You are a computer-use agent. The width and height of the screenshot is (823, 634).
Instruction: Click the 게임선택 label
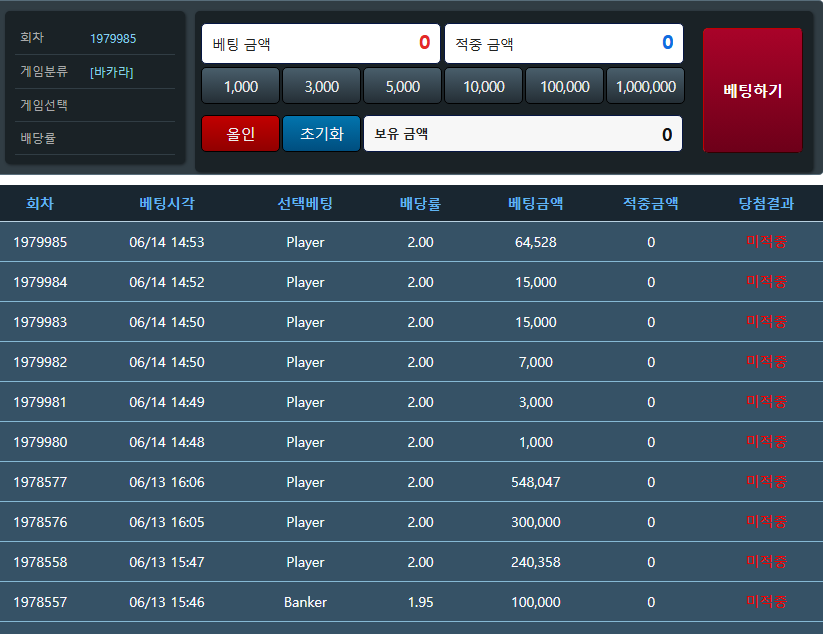click(44, 105)
